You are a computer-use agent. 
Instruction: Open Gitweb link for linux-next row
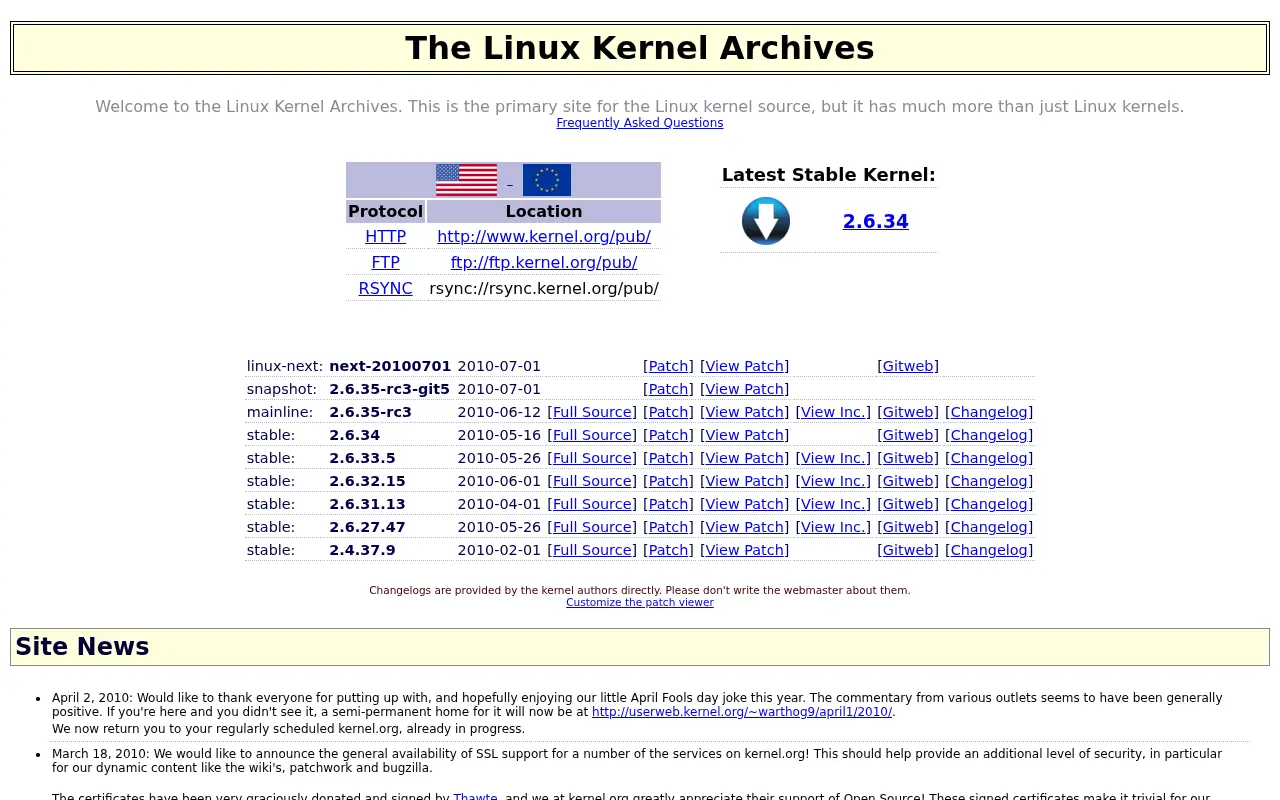click(x=908, y=366)
